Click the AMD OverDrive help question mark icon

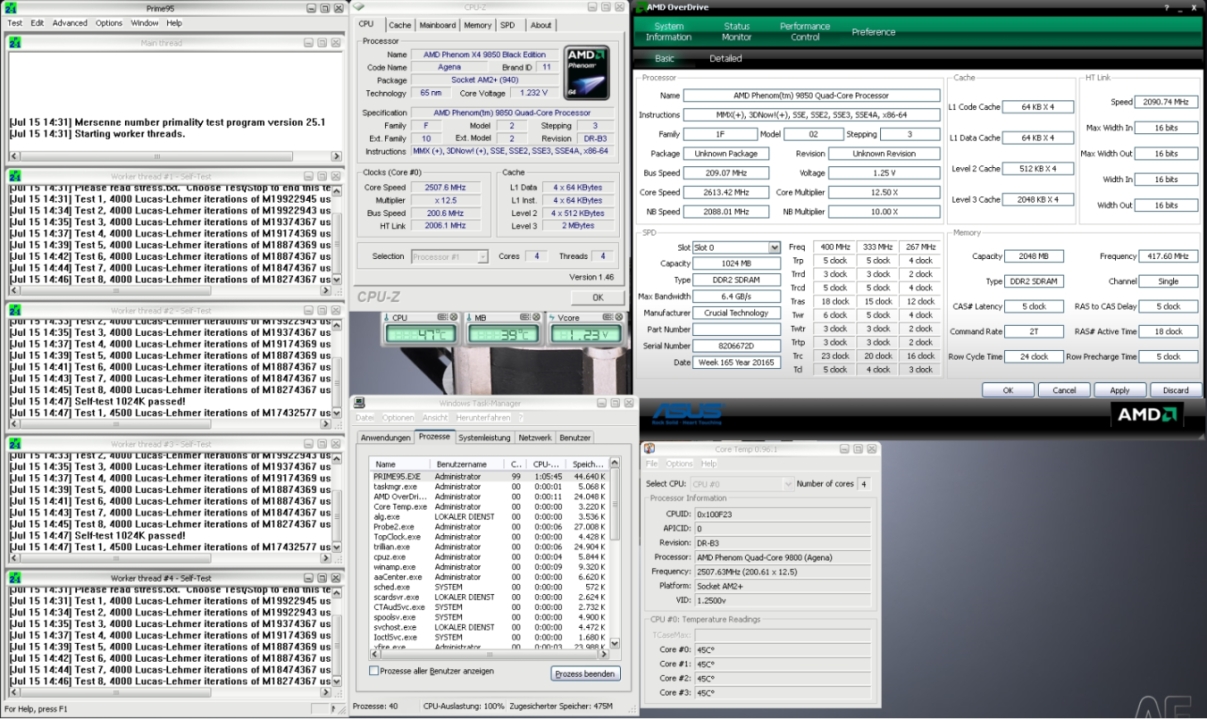pos(1166,8)
